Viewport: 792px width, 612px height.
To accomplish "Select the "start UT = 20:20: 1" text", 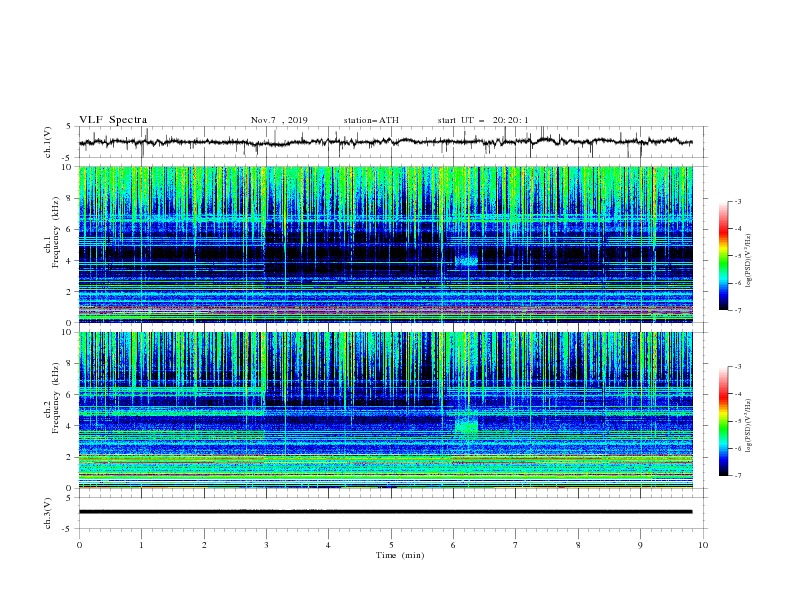I will pyautogui.click(x=483, y=120).
